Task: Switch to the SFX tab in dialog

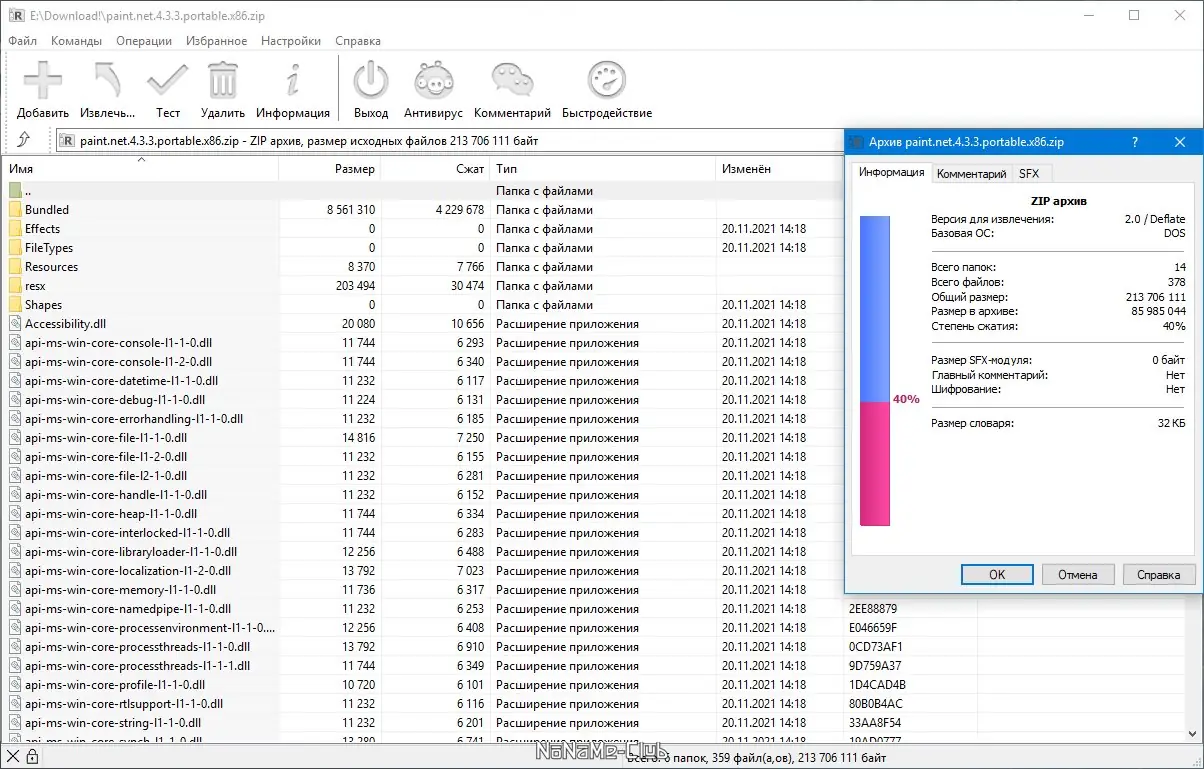Action: [1029, 174]
